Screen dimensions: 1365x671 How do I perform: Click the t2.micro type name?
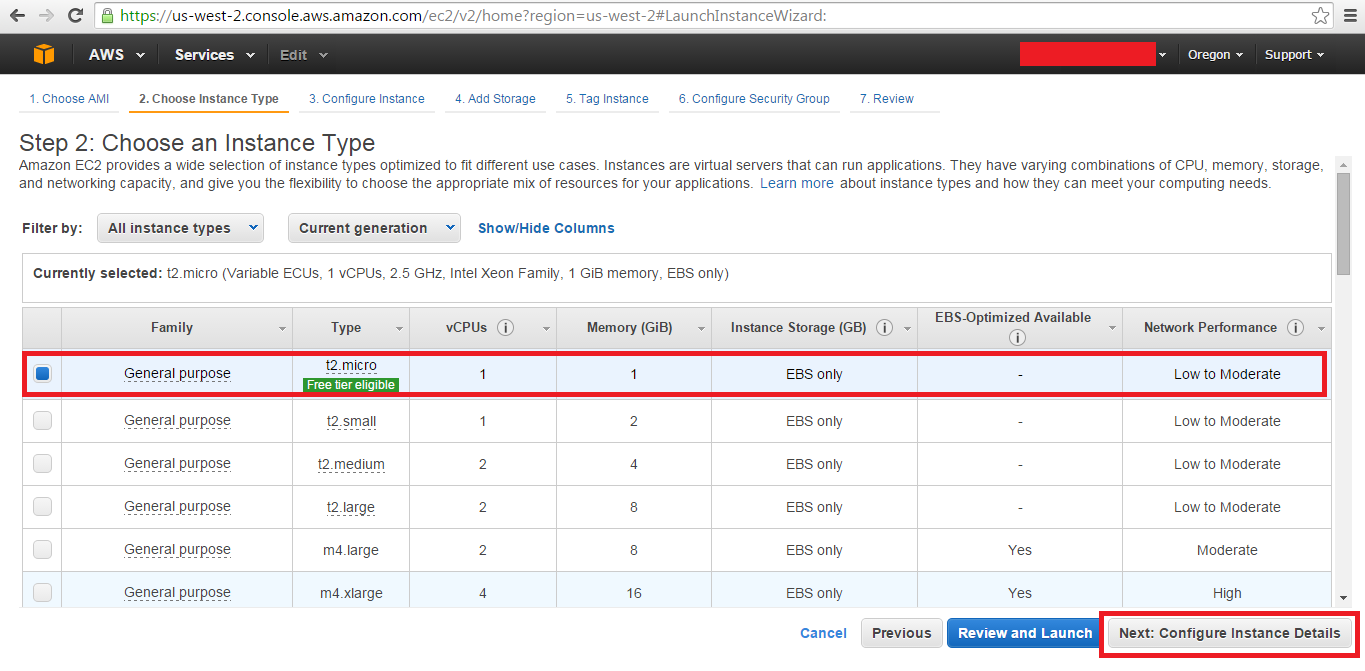click(351, 366)
